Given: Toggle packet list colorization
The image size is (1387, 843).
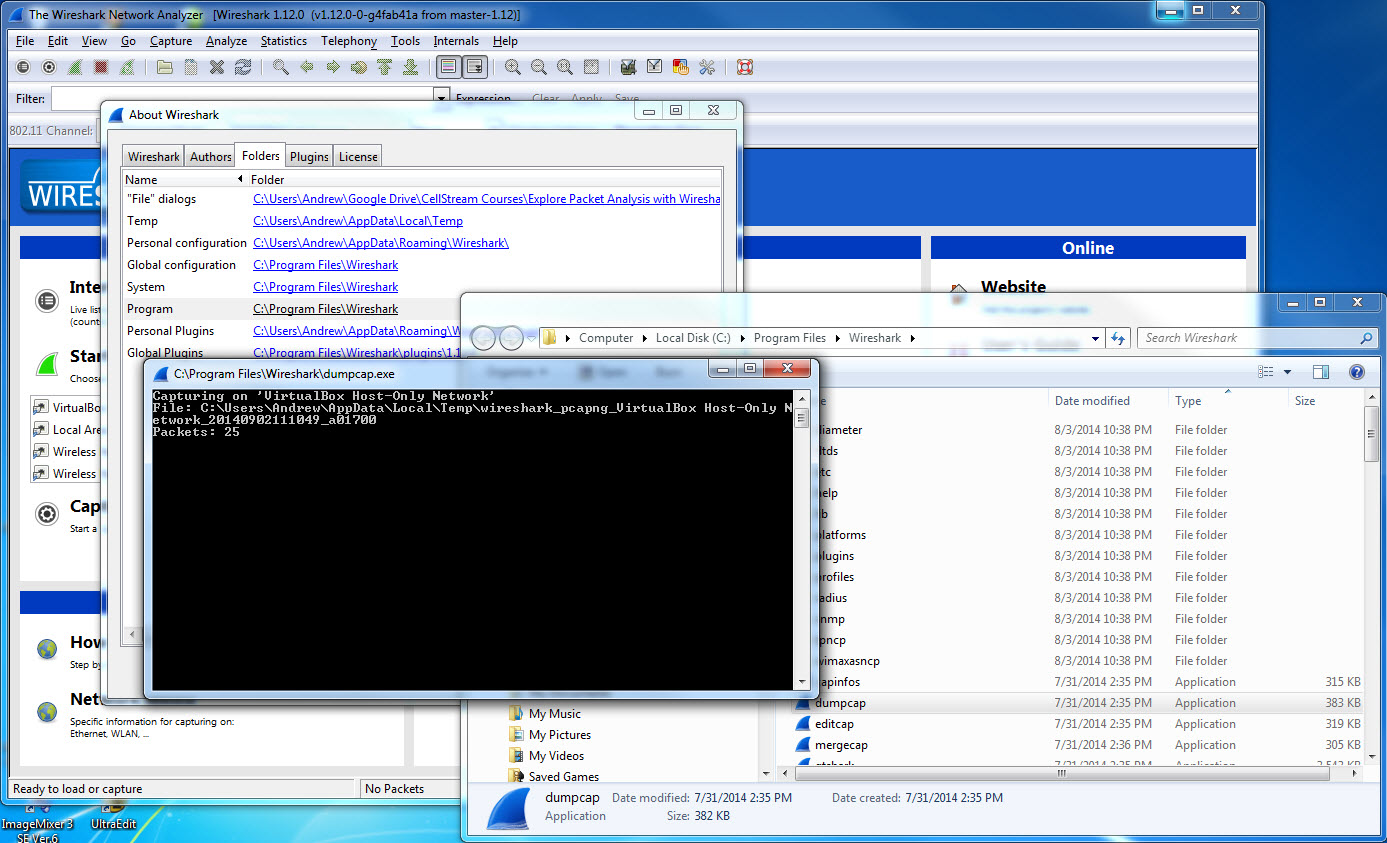Looking at the screenshot, I should click(x=447, y=67).
